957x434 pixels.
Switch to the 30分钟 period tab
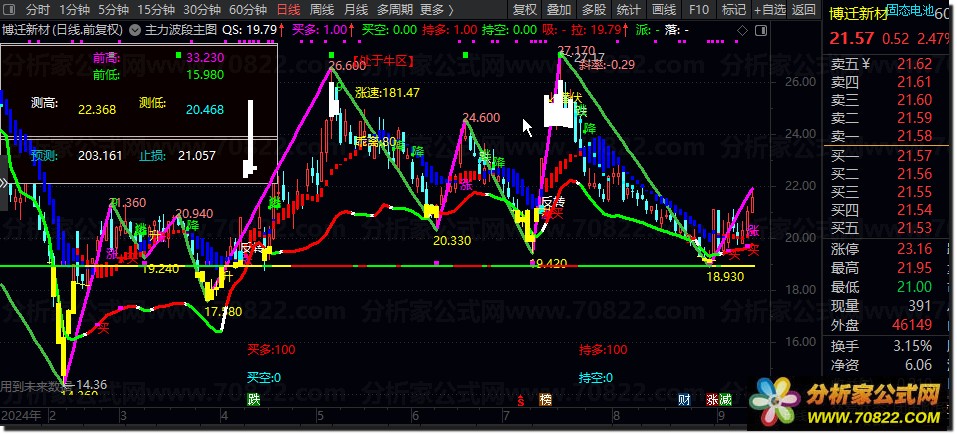tap(202, 10)
